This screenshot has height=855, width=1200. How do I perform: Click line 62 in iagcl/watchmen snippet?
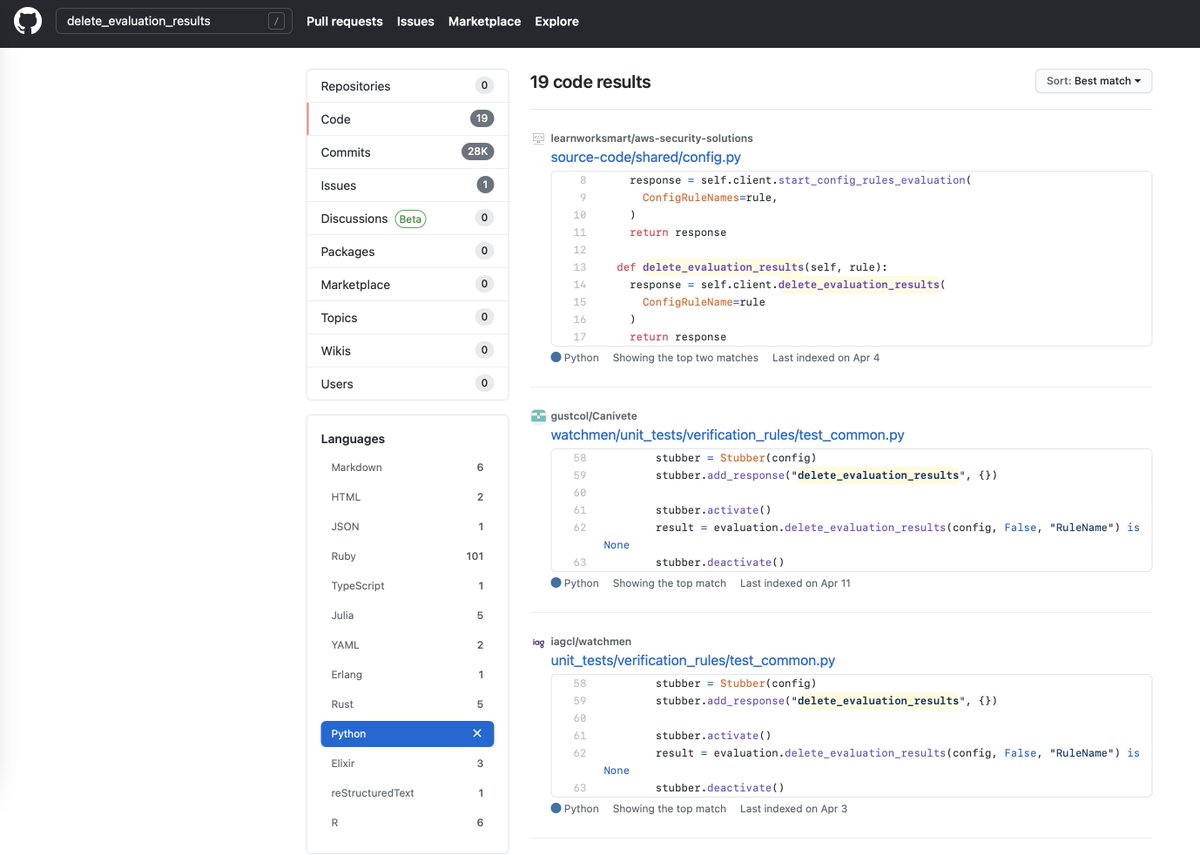click(580, 753)
